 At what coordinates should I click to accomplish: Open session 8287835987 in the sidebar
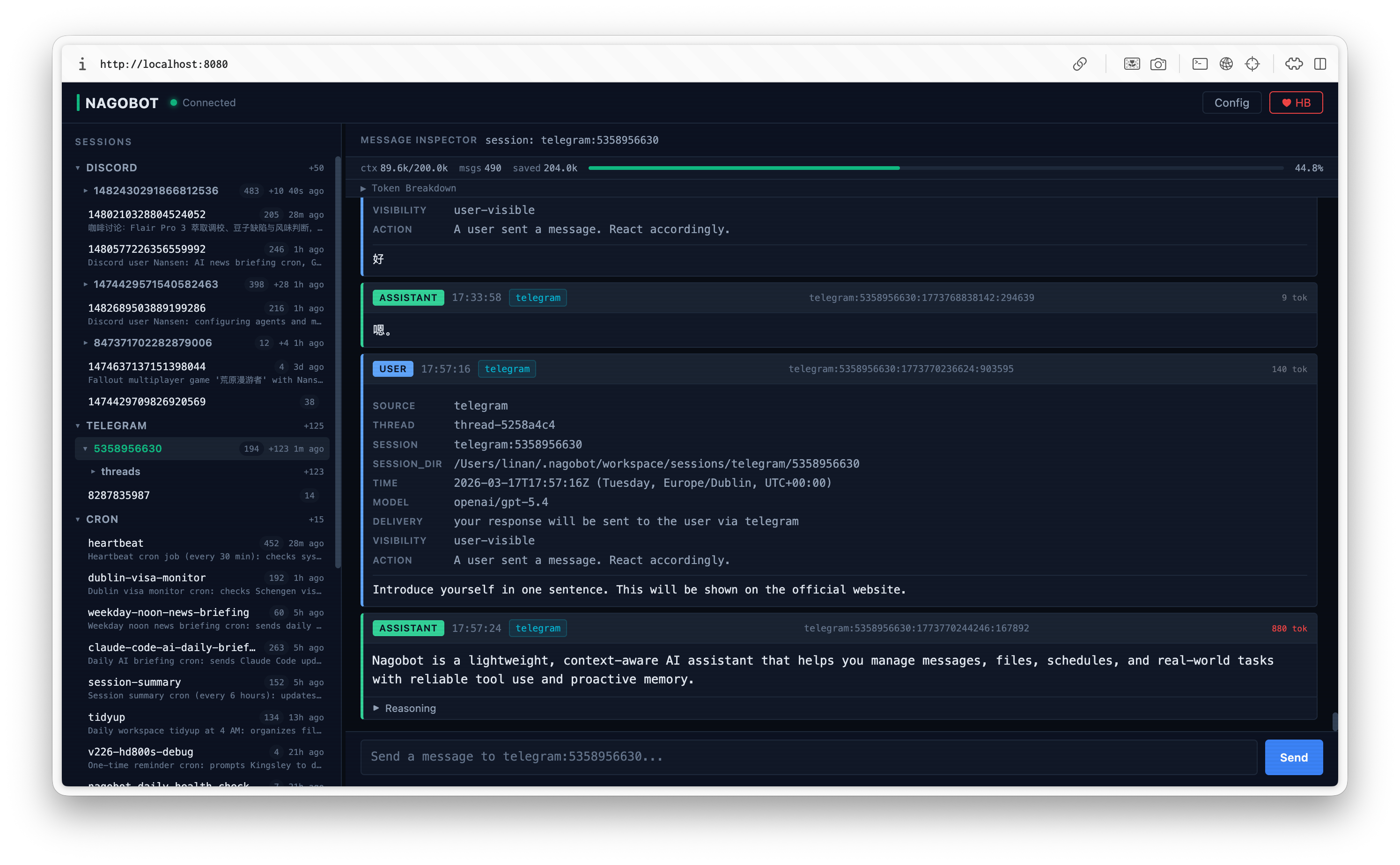118,495
